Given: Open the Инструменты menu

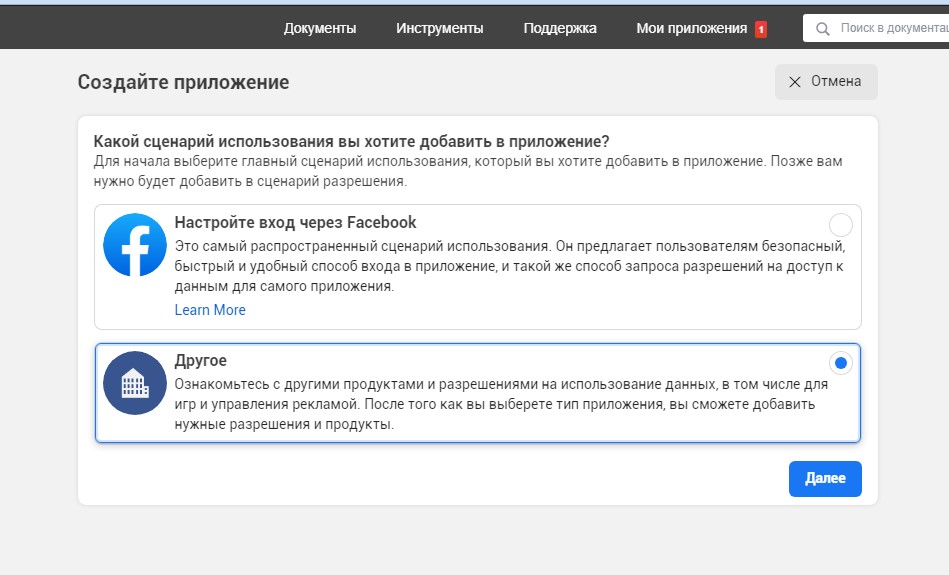Looking at the screenshot, I should (439, 28).
